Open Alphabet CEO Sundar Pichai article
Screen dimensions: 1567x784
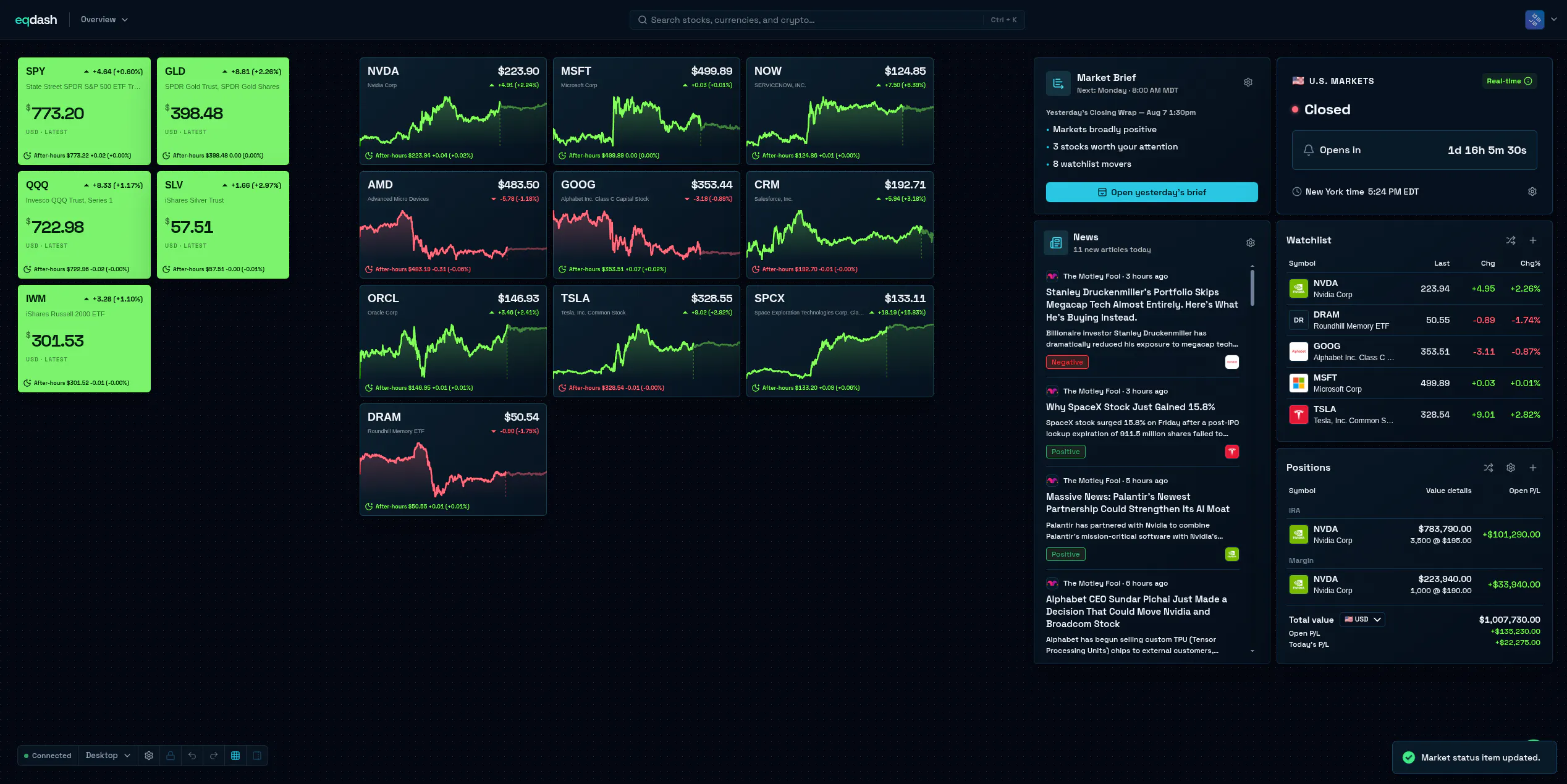(1136, 612)
